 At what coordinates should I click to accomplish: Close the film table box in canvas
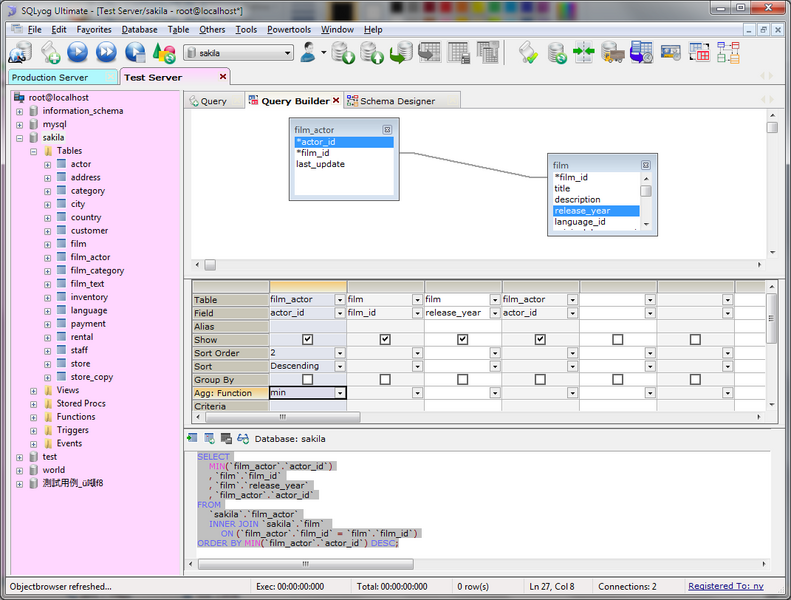(x=645, y=165)
